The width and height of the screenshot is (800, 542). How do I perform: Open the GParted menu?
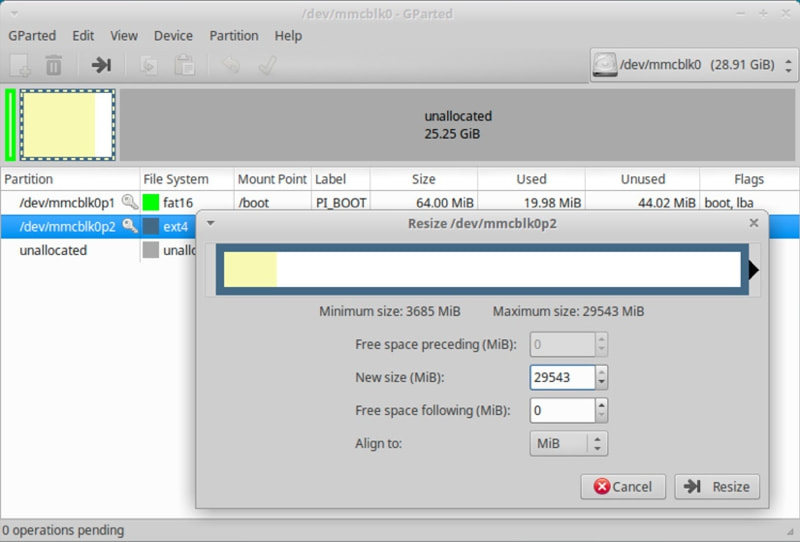[x=32, y=36]
